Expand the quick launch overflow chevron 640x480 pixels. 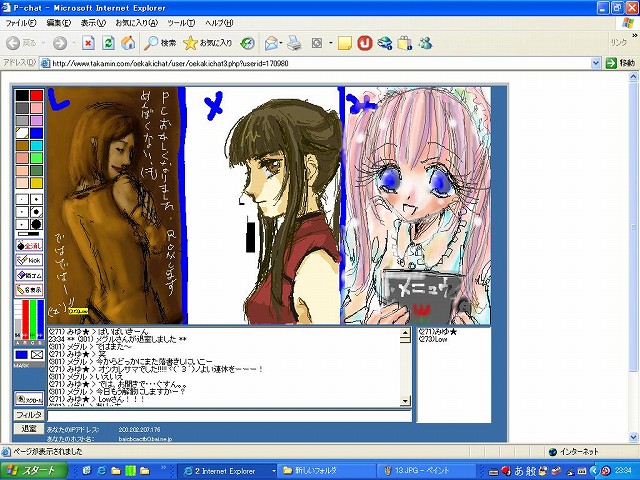(164, 468)
